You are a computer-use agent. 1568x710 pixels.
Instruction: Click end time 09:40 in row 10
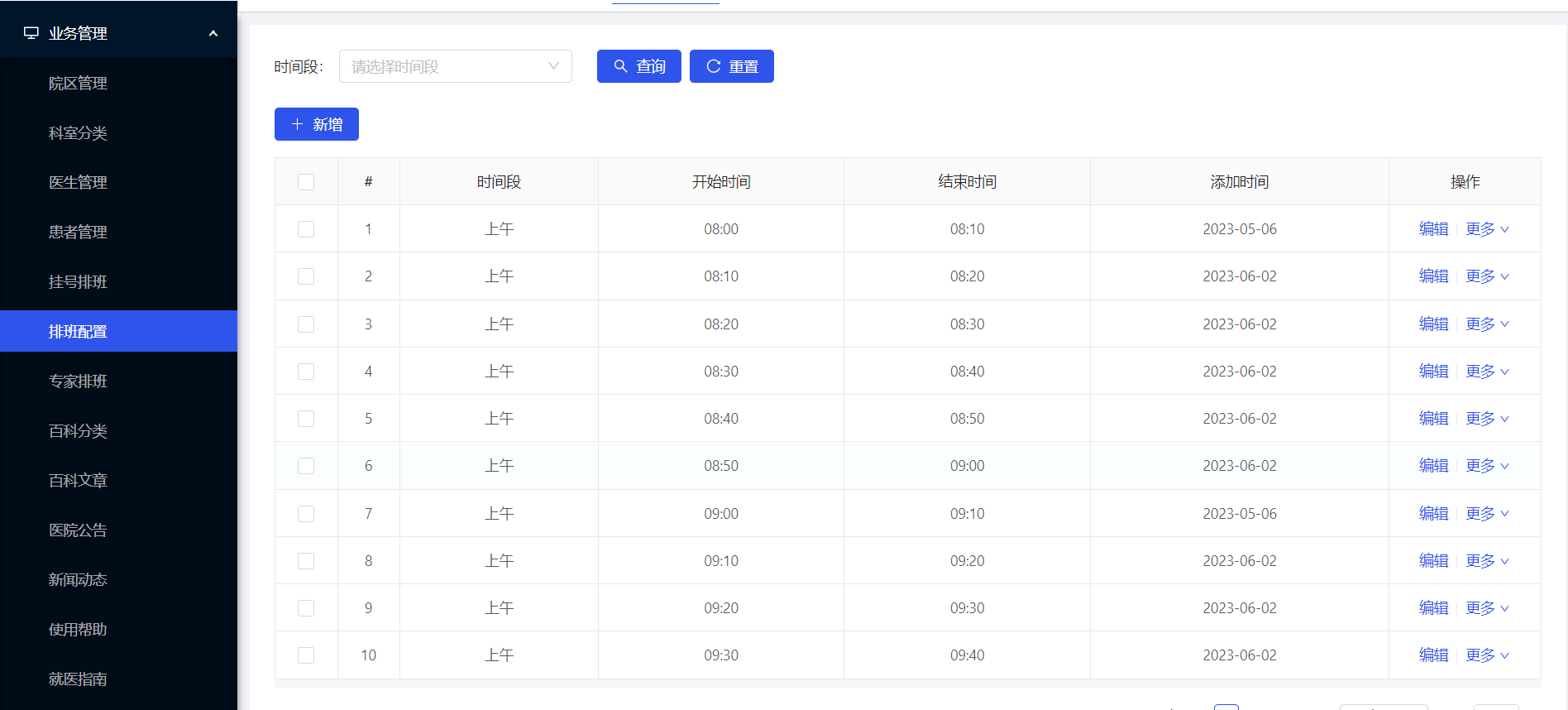pos(968,655)
